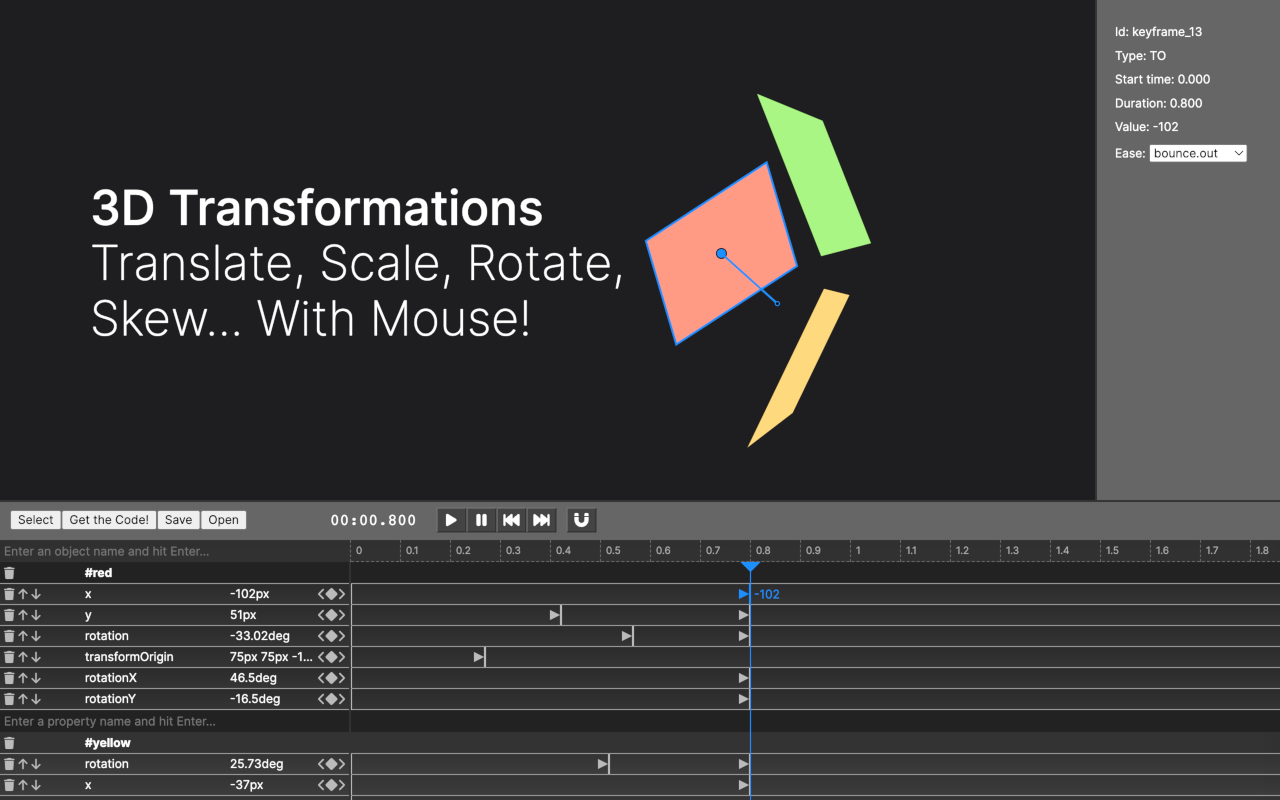Start playback with the Play button
The image size is (1280, 800).
pos(452,520)
